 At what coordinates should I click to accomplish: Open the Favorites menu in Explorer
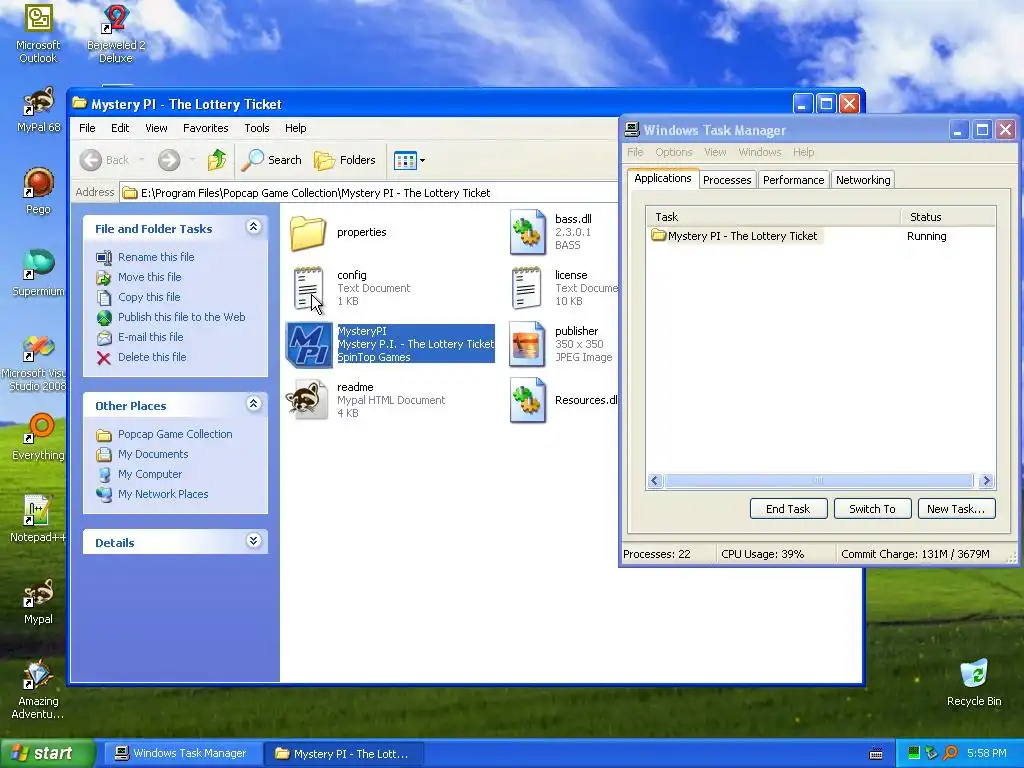click(205, 128)
